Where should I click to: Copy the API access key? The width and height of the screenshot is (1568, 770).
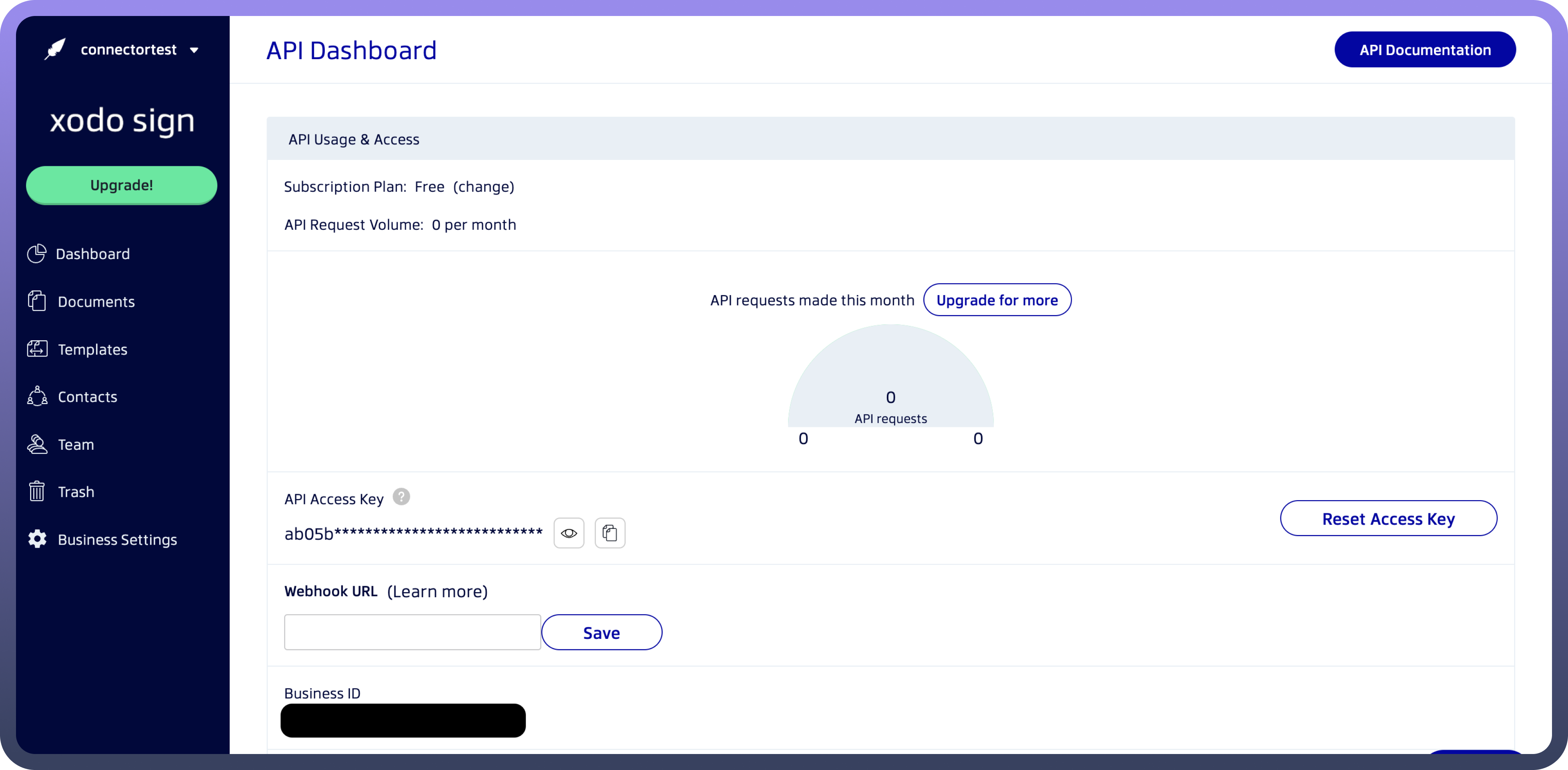[x=609, y=533]
